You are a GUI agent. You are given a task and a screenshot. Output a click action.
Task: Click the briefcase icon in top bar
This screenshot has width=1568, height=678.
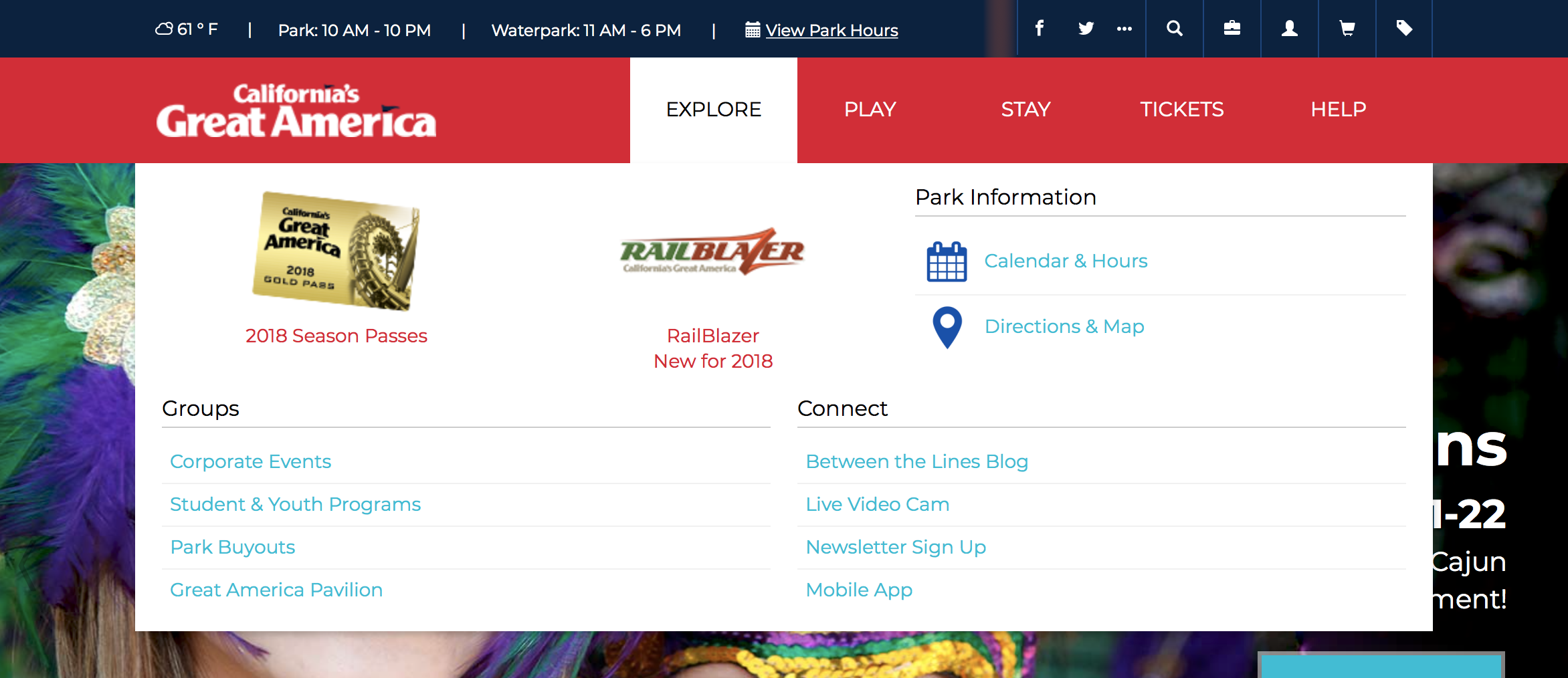click(1232, 28)
